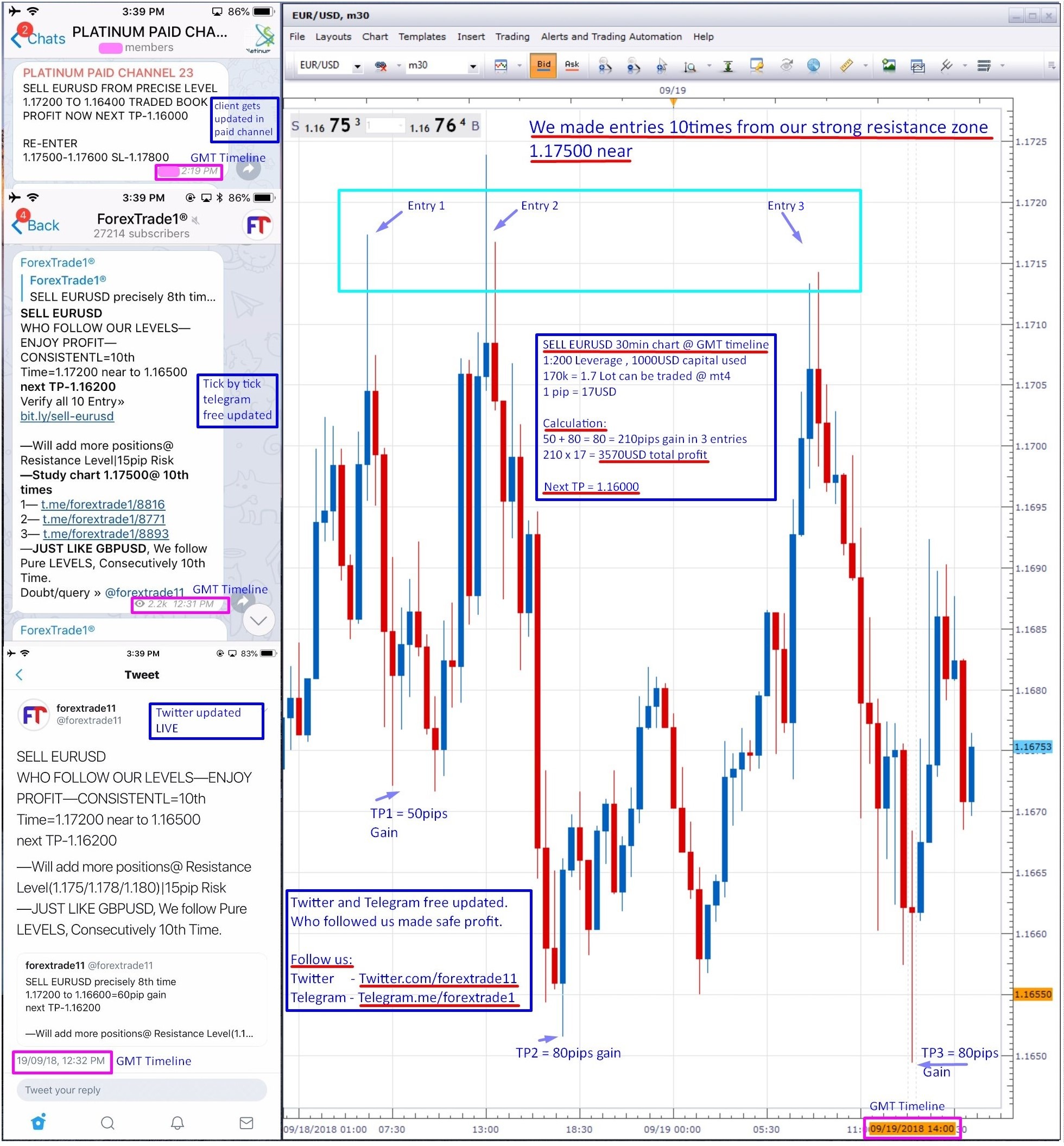
Task: Tap the back chevron on Tweet screen
Action: [19, 675]
